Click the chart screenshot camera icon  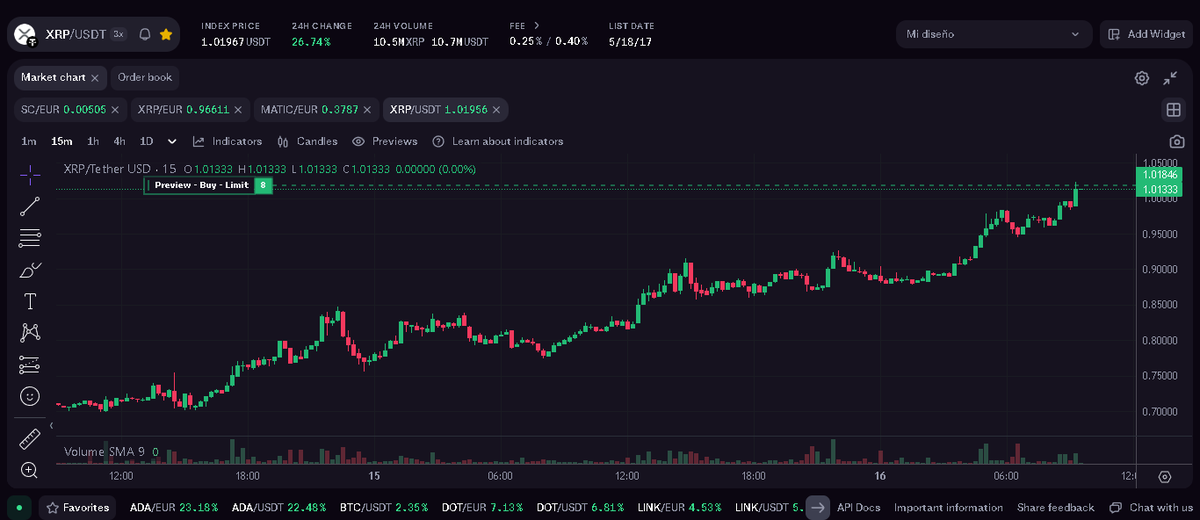[x=1177, y=141]
